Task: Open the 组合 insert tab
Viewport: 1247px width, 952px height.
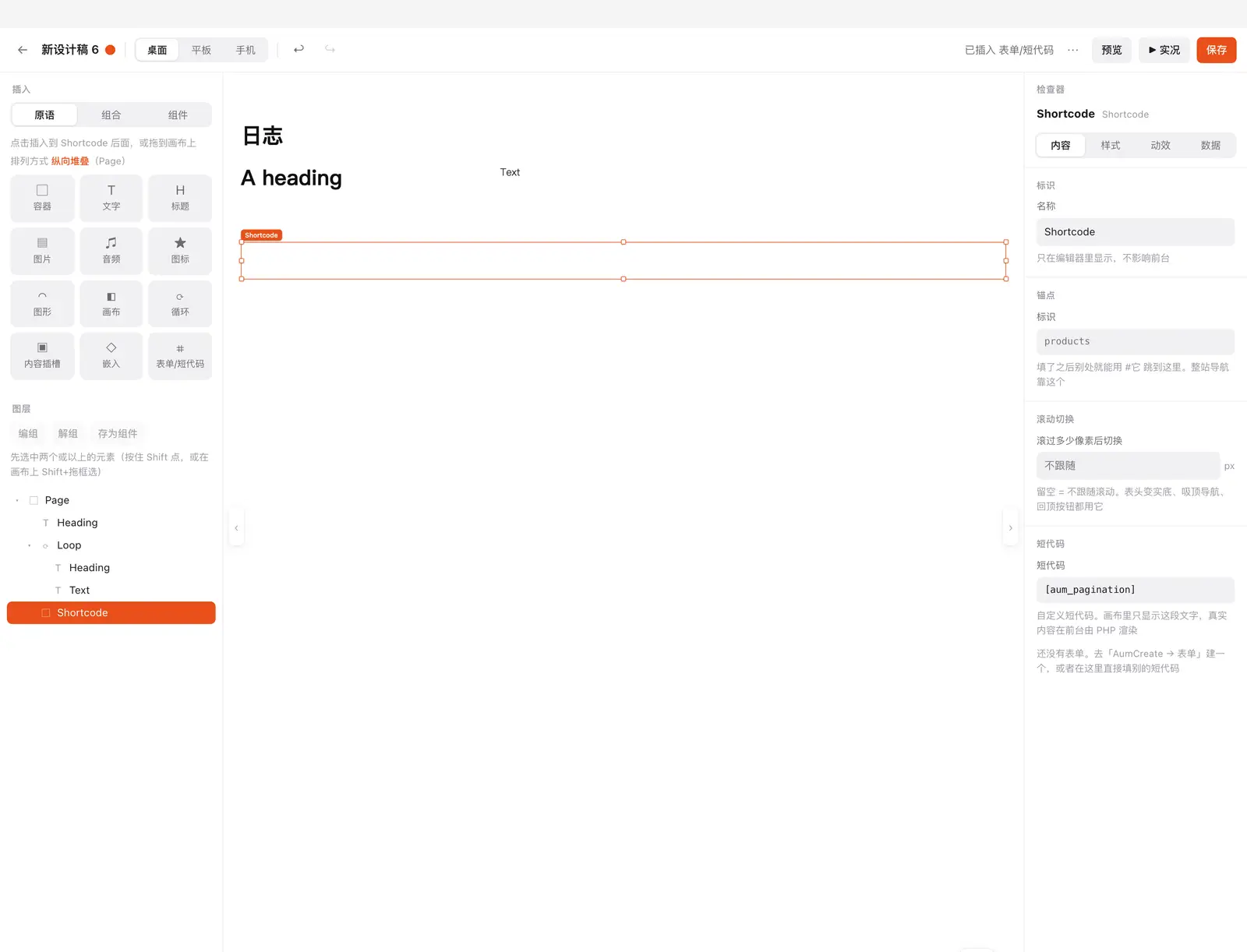Action: (111, 115)
